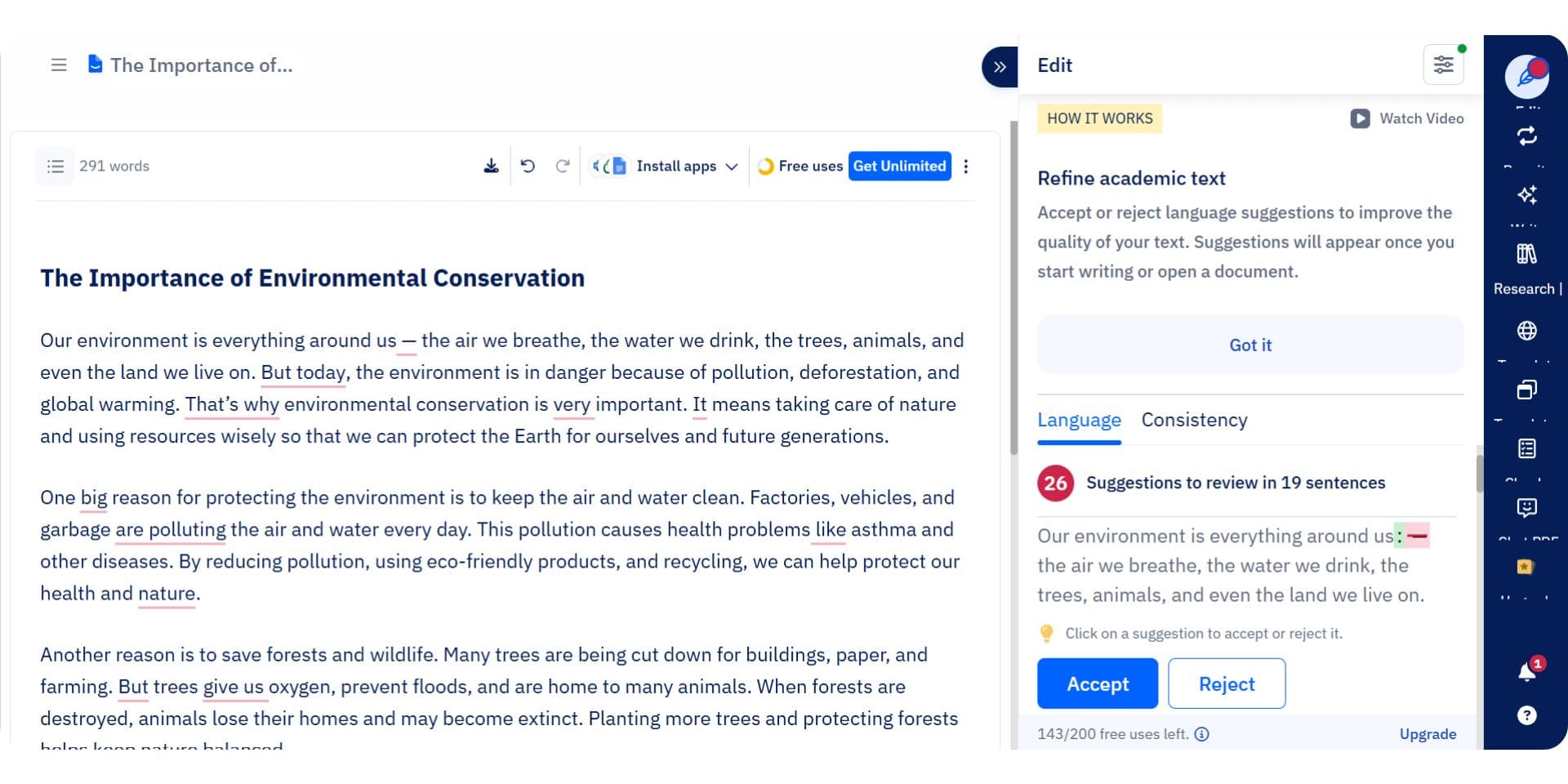The height and width of the screenshot is (784, 1568).
Task: Select the sparkles AI writing icon
Action: [1526, 194]
